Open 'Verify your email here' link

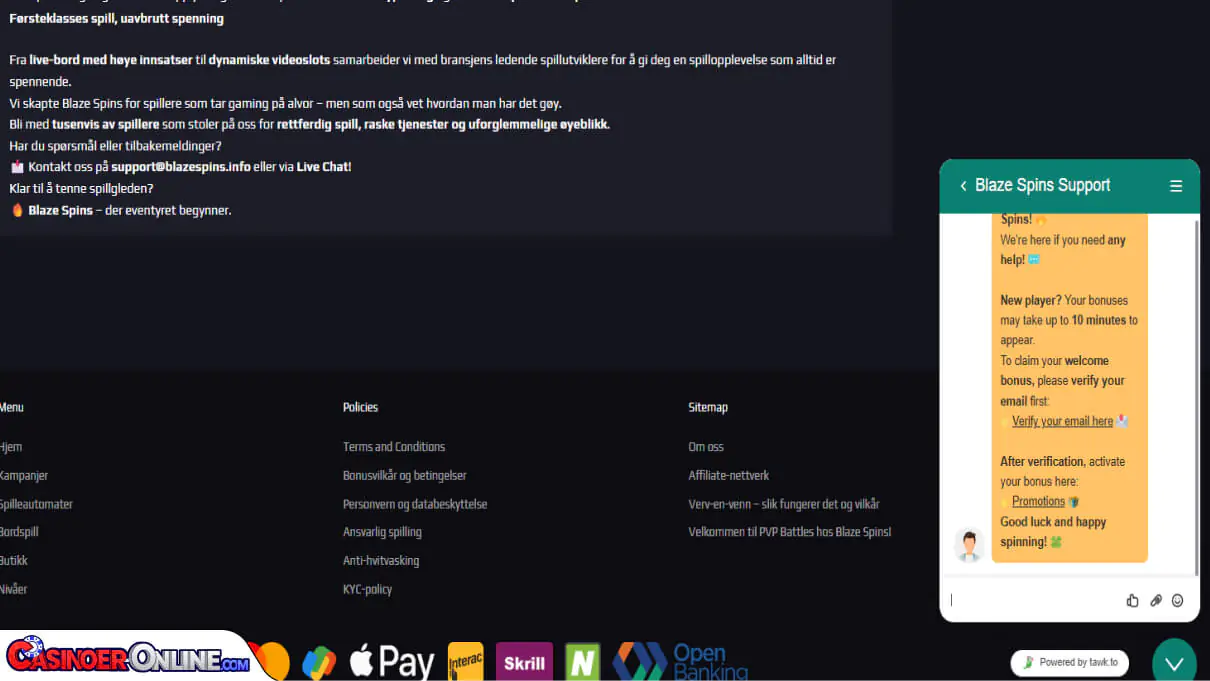click(x=1061, y=421)
